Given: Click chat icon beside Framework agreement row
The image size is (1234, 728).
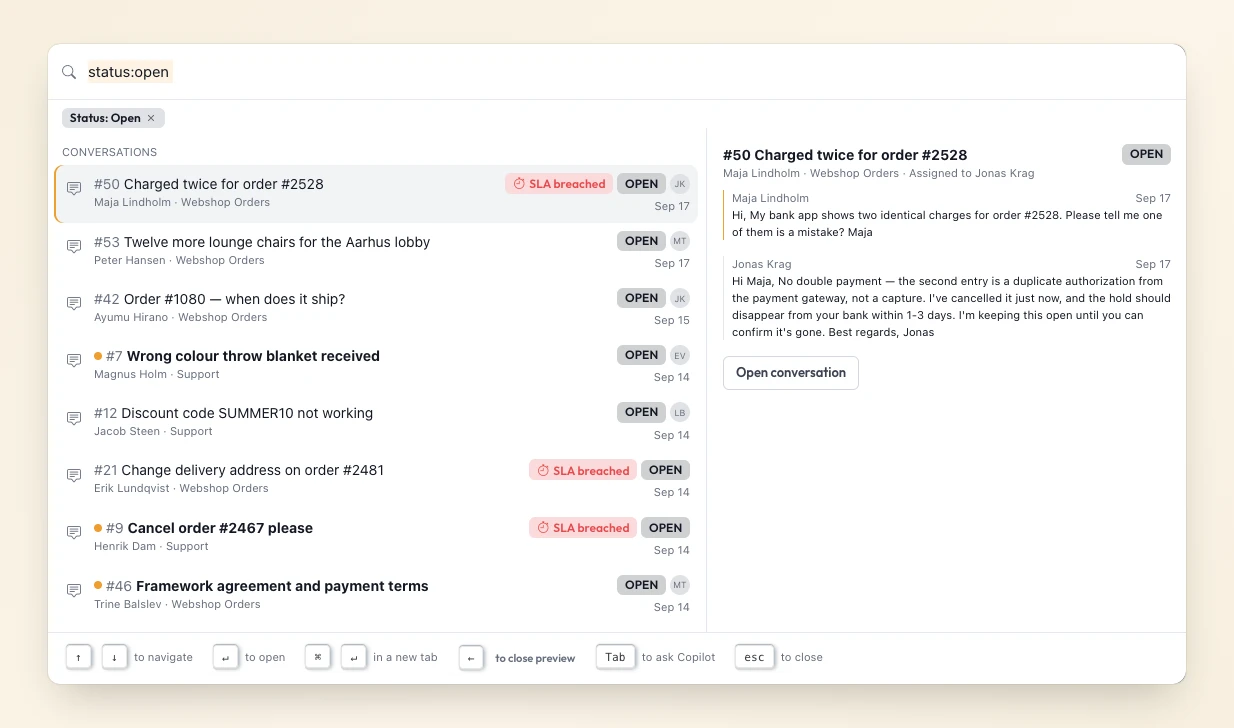Looking at the screenshot, I should (74, 591).
